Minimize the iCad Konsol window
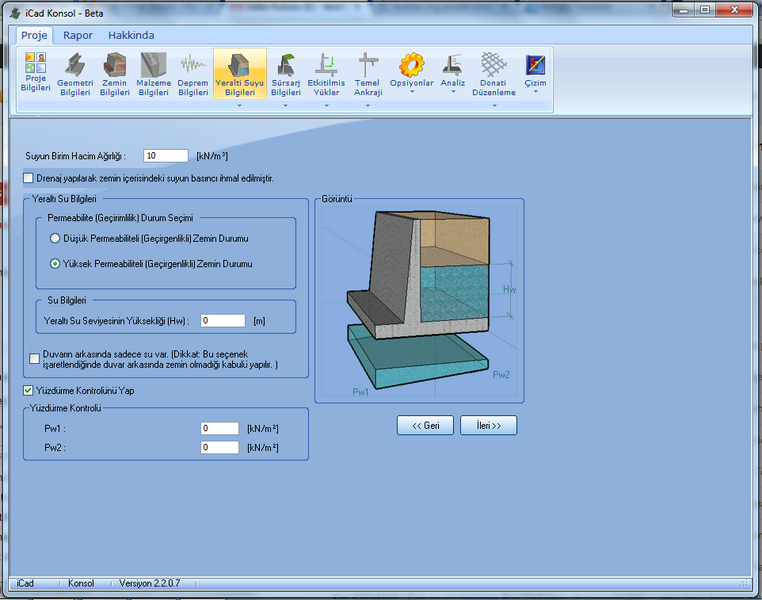This screenshot has width=762, height=600. pos(683,10)
